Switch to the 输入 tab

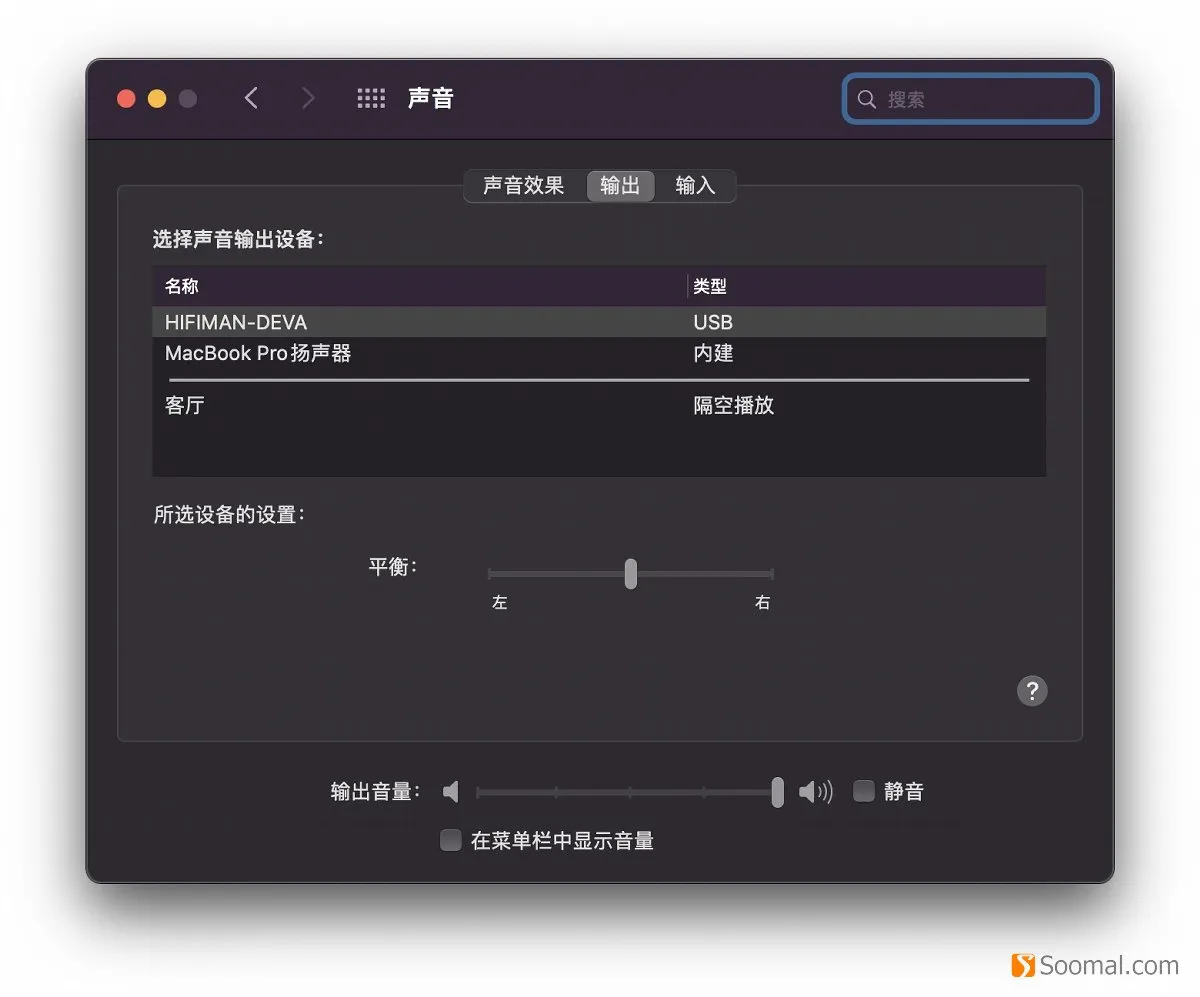pos(695,186)
